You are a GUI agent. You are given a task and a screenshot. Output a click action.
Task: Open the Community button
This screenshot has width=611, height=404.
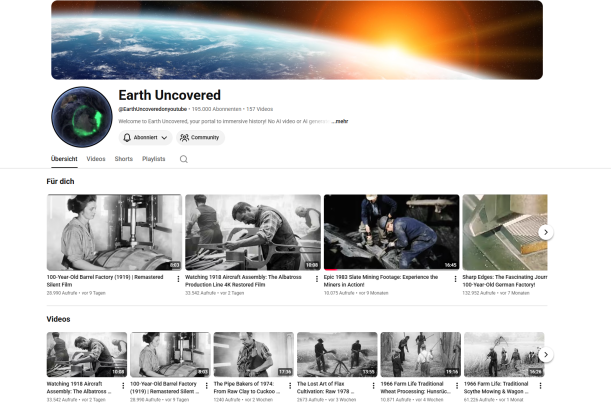(200, 138)
